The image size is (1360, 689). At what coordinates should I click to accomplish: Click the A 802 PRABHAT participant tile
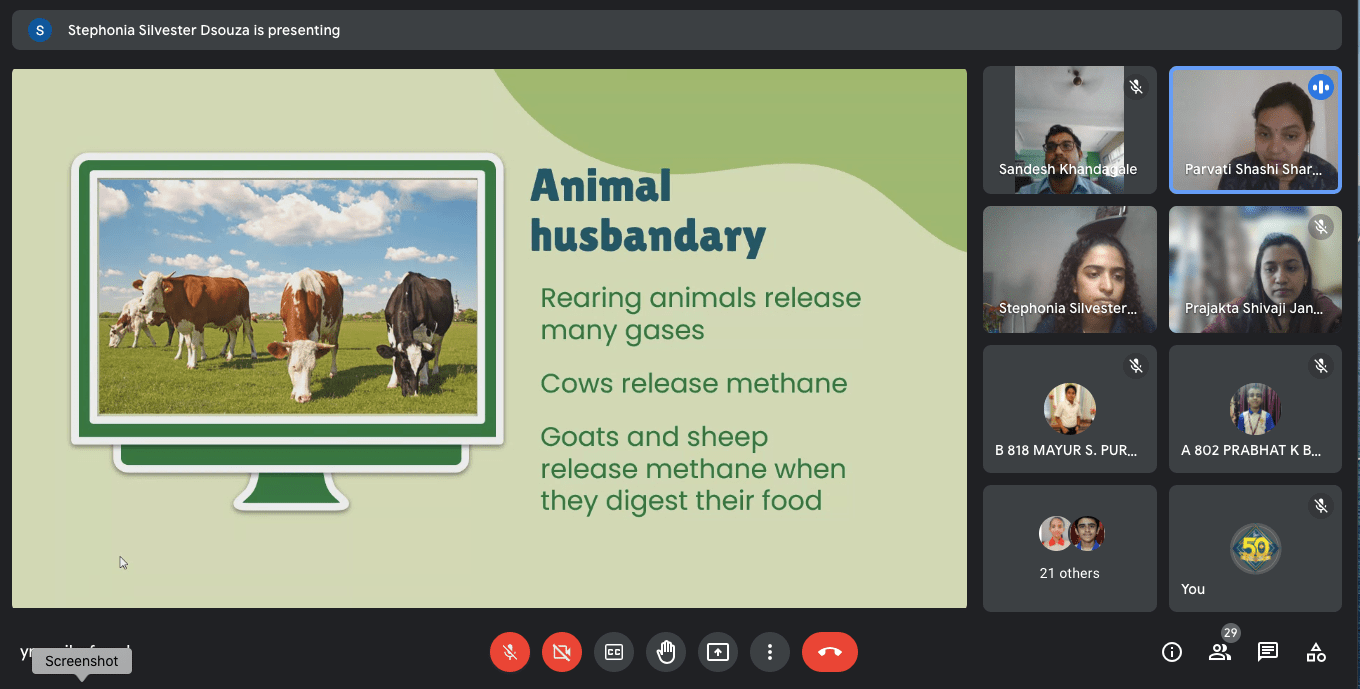coord(1255,409)
